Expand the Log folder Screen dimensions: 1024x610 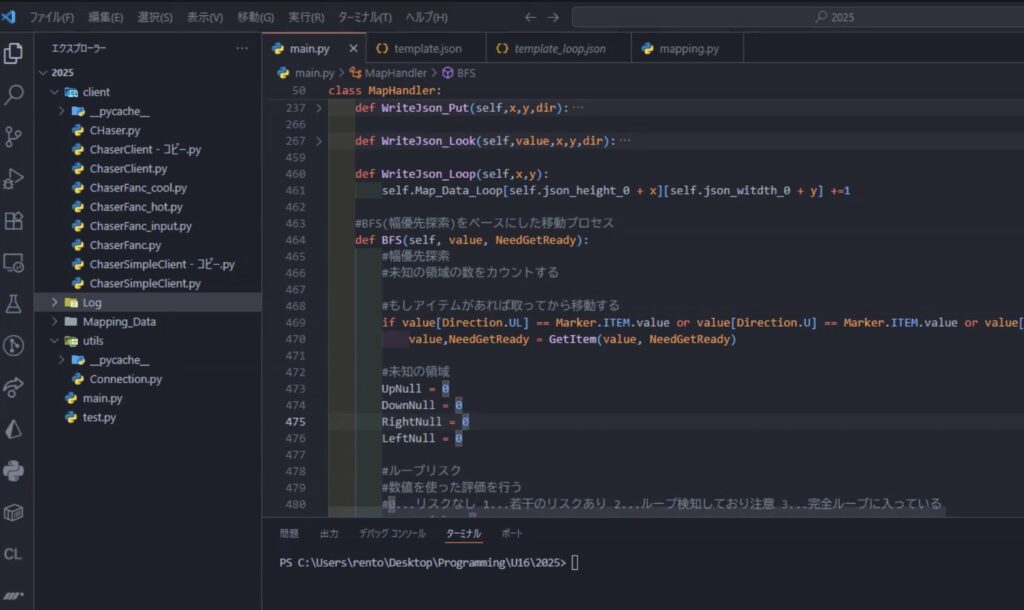[91, 302]
